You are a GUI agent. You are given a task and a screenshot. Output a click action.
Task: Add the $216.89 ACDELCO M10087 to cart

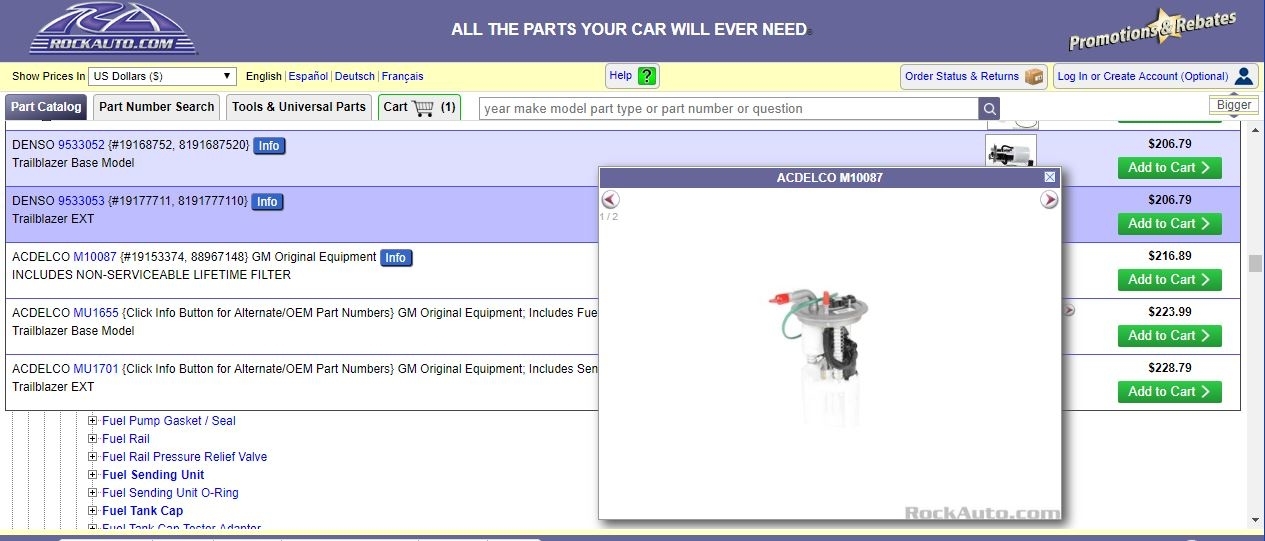(x=1169, y=280)
